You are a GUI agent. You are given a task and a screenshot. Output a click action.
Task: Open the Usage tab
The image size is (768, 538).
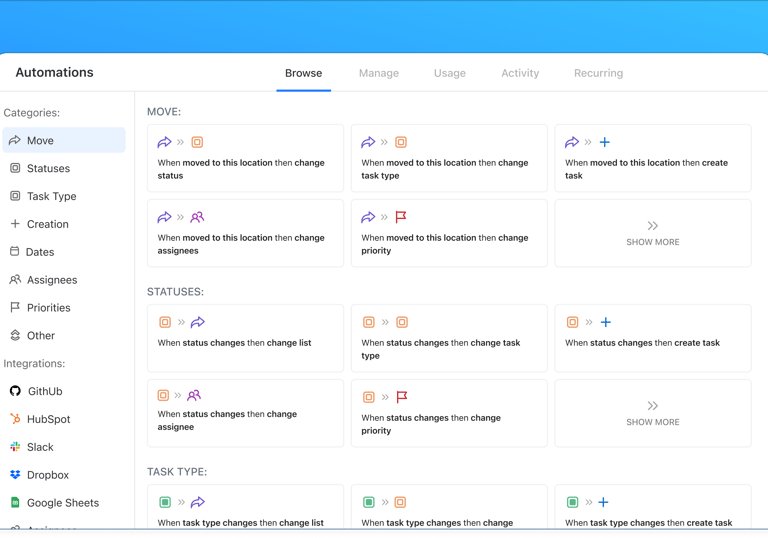pyautogui.click(x=450, y=73)
